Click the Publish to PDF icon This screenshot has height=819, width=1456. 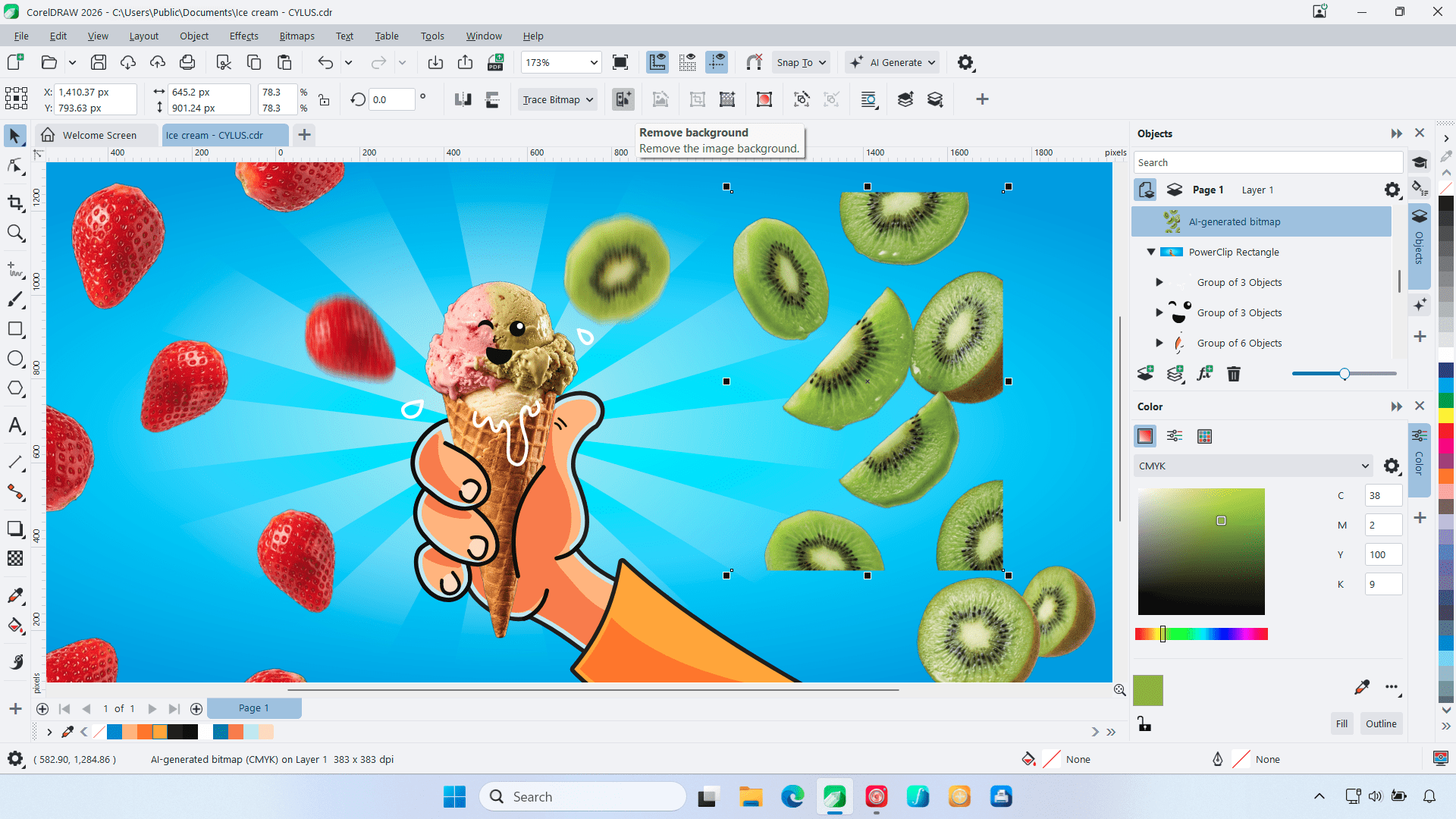pos(495,63)
